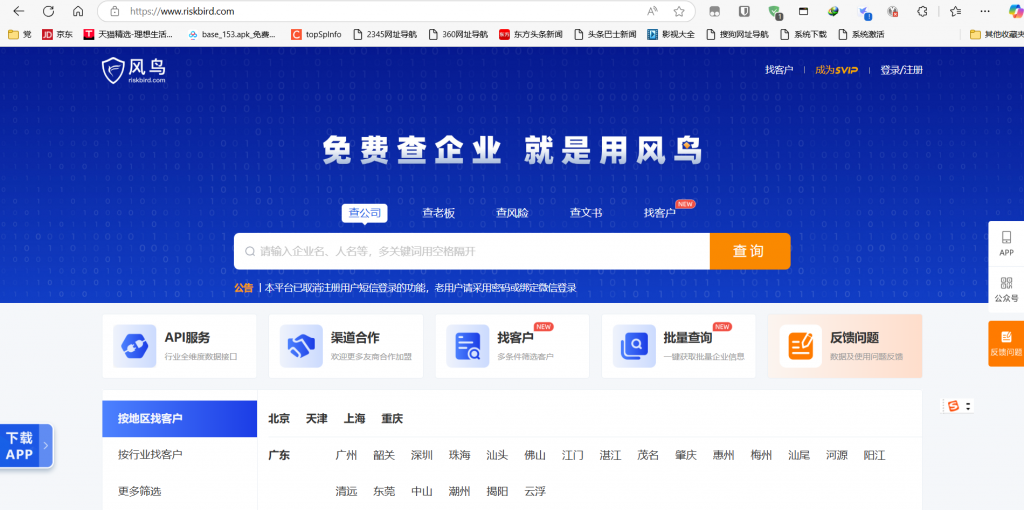
Task: Click the 找客户 card icon
Action: [x=468, y=346]
